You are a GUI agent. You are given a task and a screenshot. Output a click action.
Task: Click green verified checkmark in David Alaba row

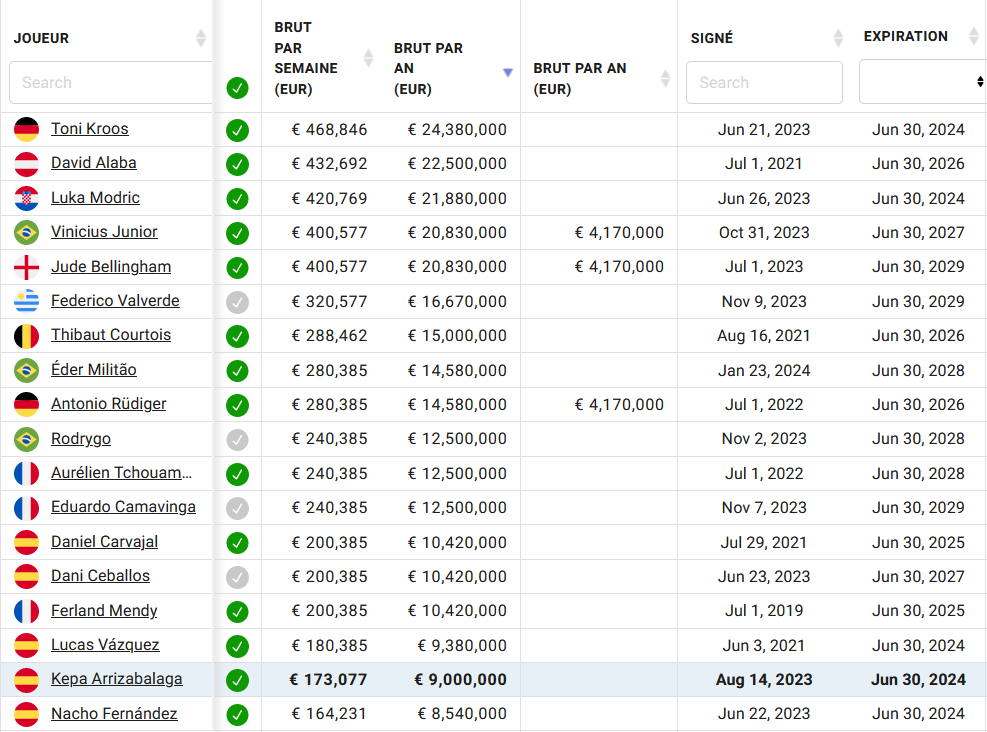tap(237, 164)
